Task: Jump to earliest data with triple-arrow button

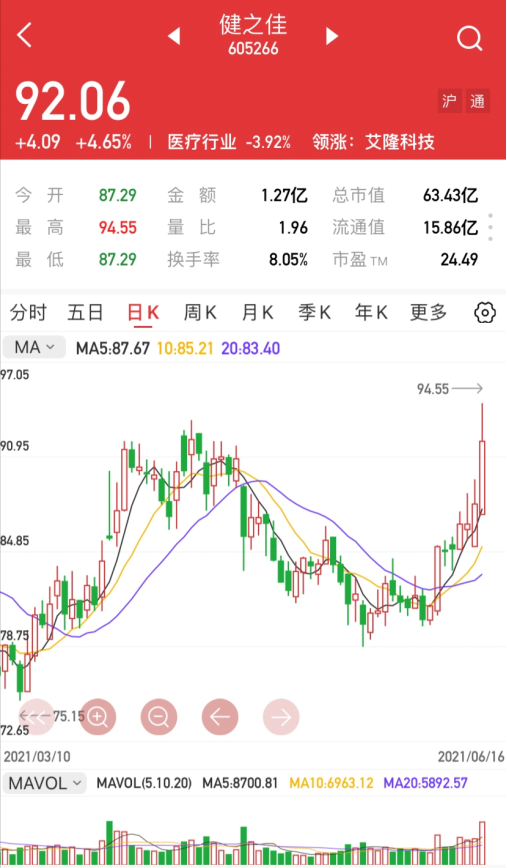Action: point(37,717)
